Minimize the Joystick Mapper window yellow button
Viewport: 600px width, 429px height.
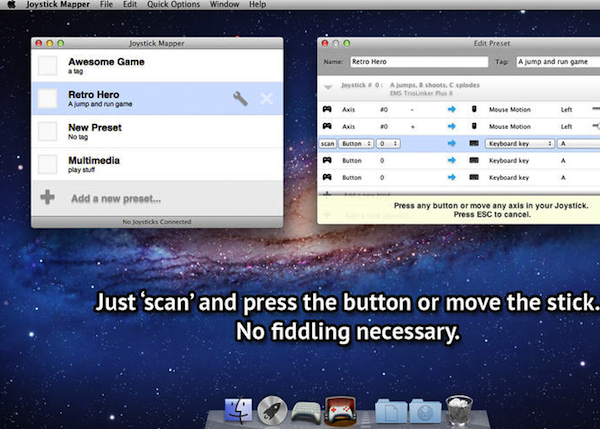[x=49, y=43]
